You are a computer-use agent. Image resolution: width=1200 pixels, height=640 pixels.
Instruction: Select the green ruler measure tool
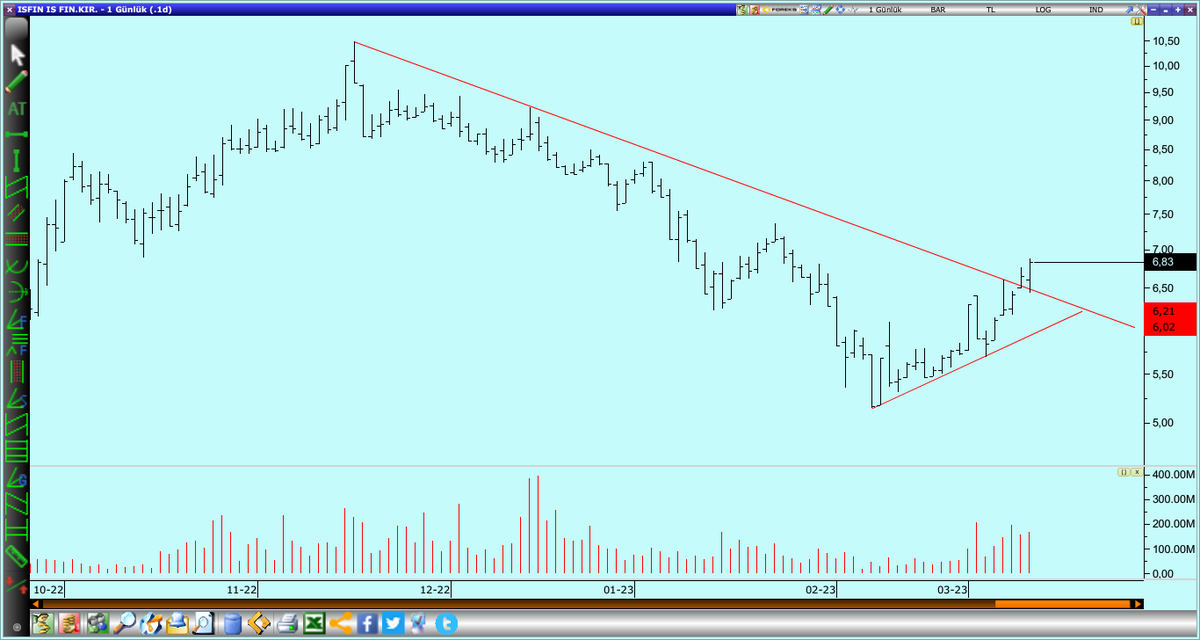[x=17, y=555]
